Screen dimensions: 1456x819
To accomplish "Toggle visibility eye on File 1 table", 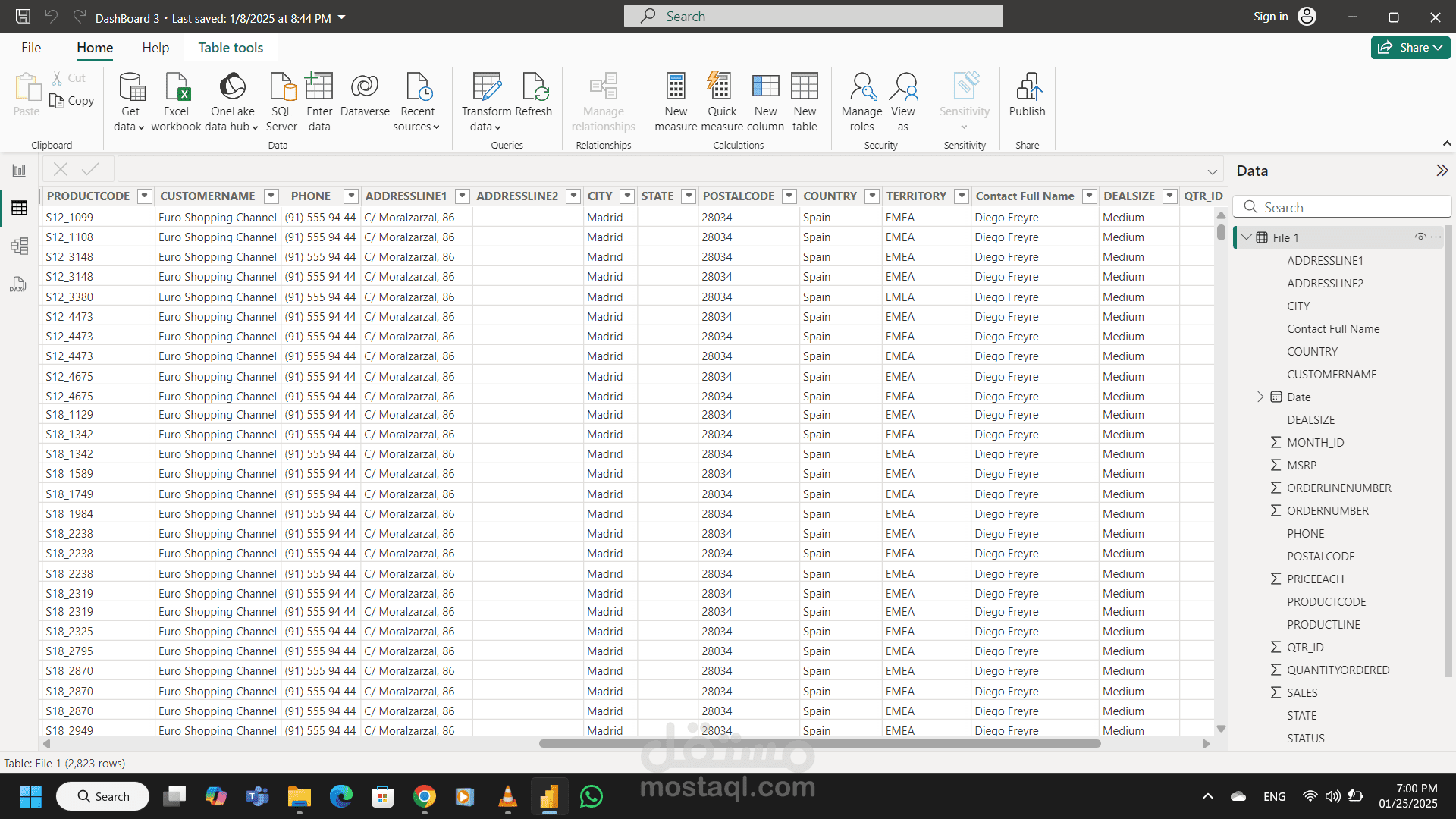I will pos(1420,237).
